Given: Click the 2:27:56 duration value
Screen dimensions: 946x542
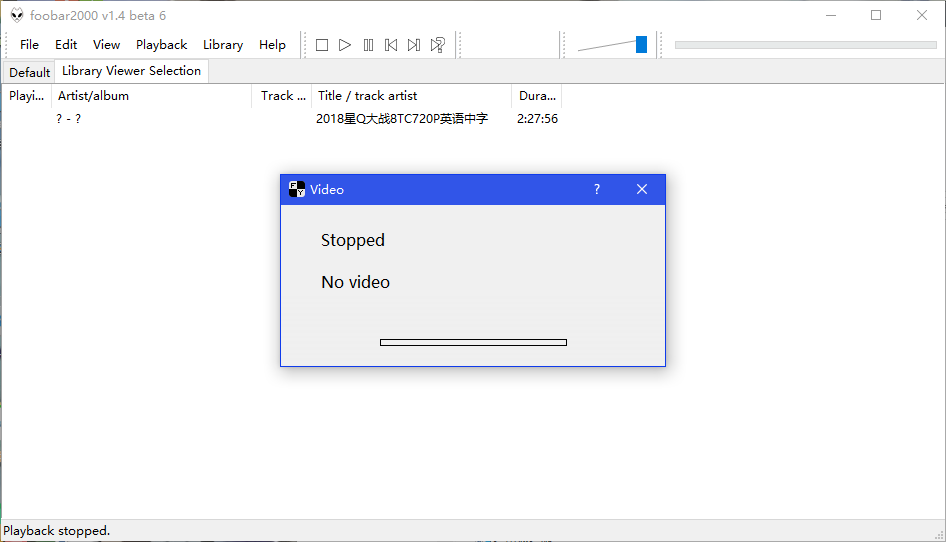Looking at the screenshot, I should (x=537, y=119).
